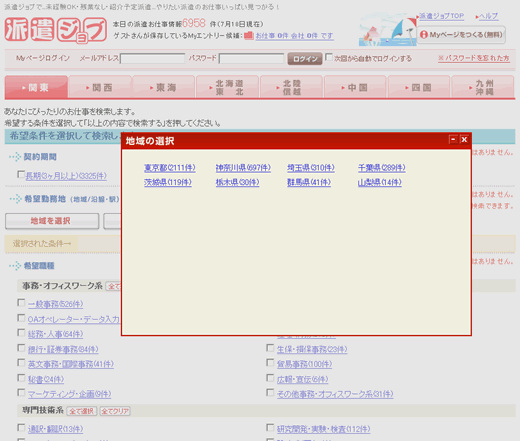Switch to the 九州 沖縄 tab
Viewport: 520px width, 441px height.
[x=483, y=87]
